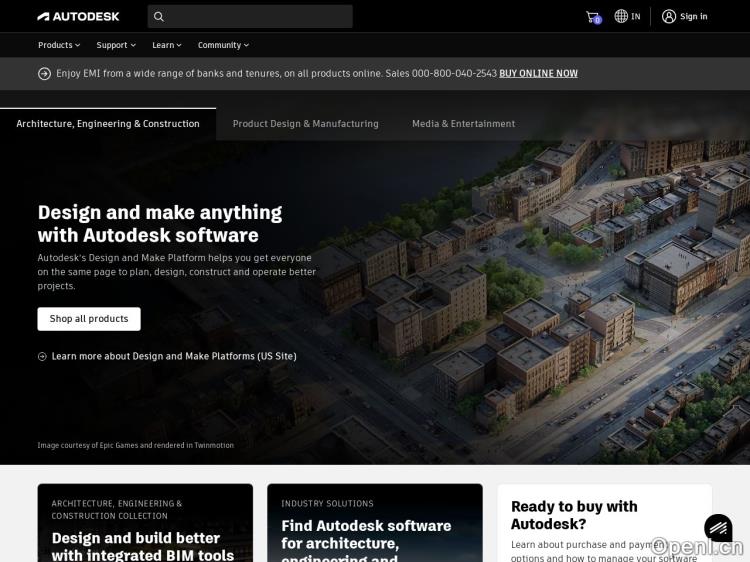The height and width of the screenshot is (562, 750).
Task: Click the globe region icon
Action: (621, 16)
